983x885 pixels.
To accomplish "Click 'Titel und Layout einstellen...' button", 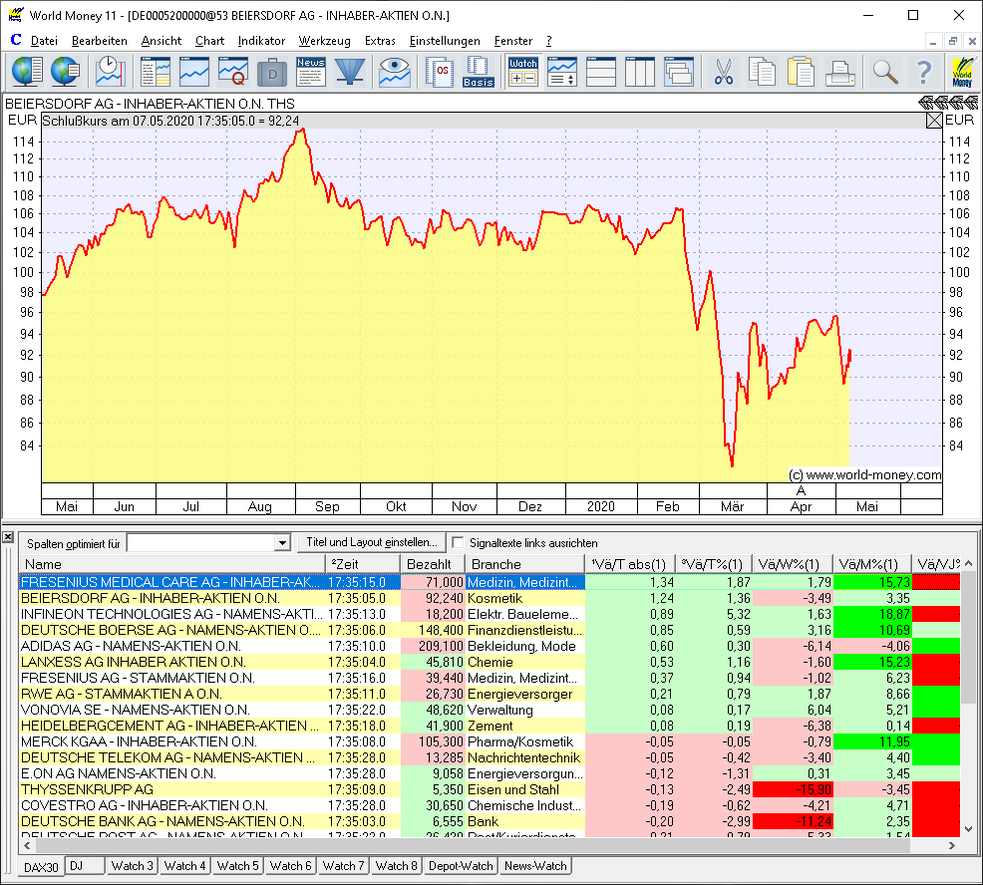I will pos(371,542).
